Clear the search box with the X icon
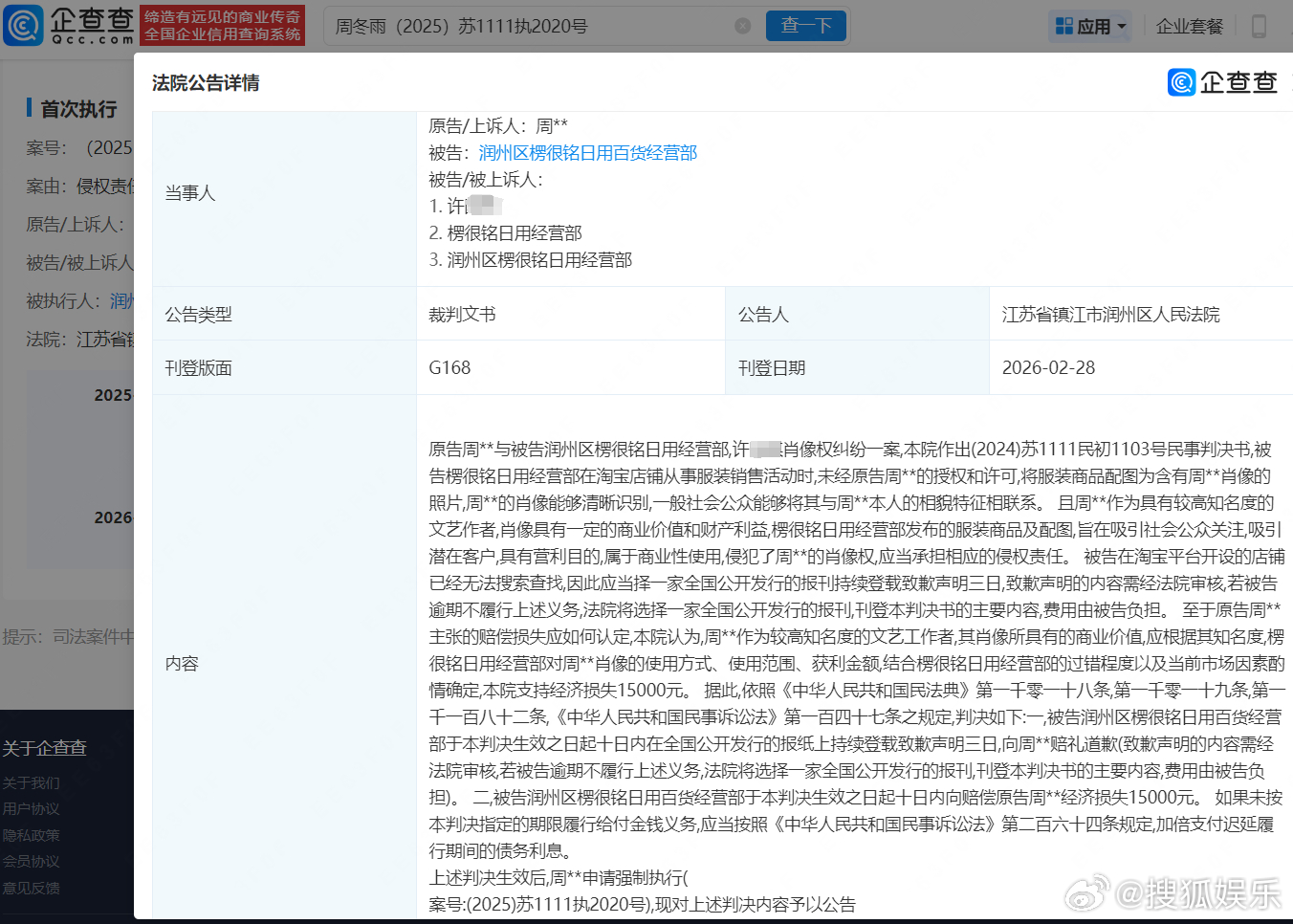 (x=742, y=26)
